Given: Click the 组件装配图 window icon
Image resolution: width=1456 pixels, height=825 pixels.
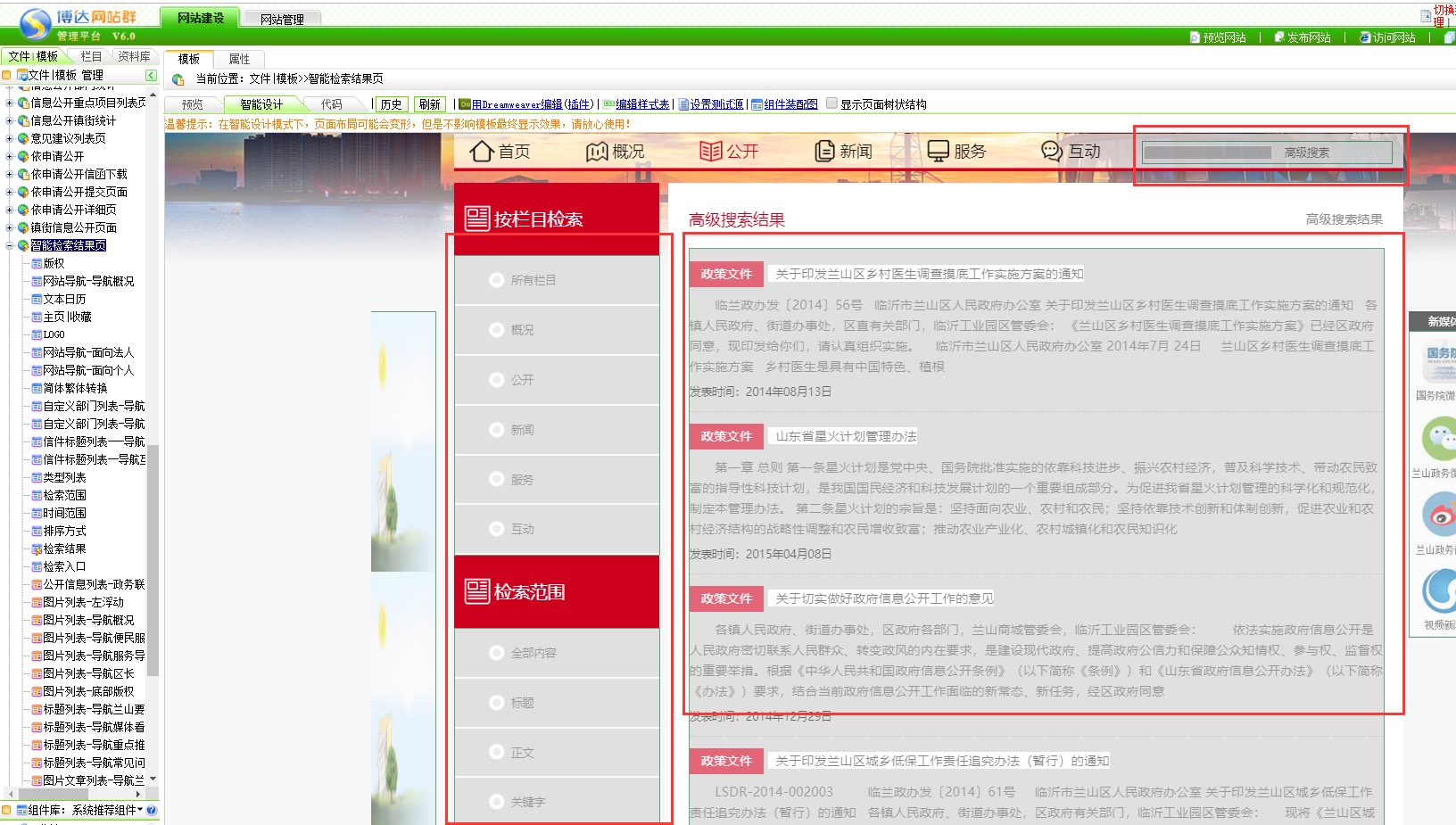Looking at the screenshot, I should (x=757, y=104).
